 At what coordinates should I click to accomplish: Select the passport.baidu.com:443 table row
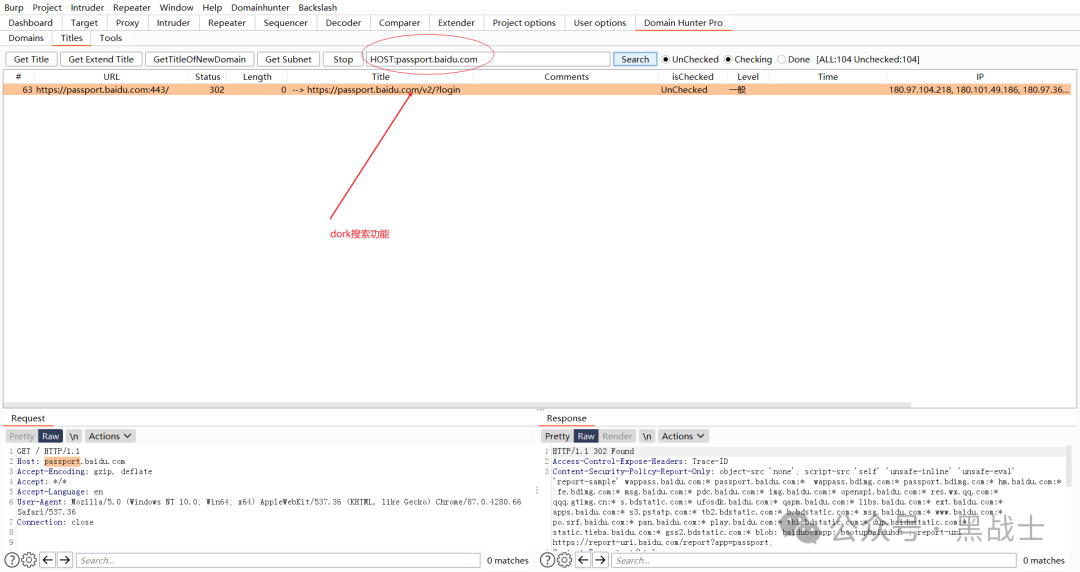click(538, 90)
